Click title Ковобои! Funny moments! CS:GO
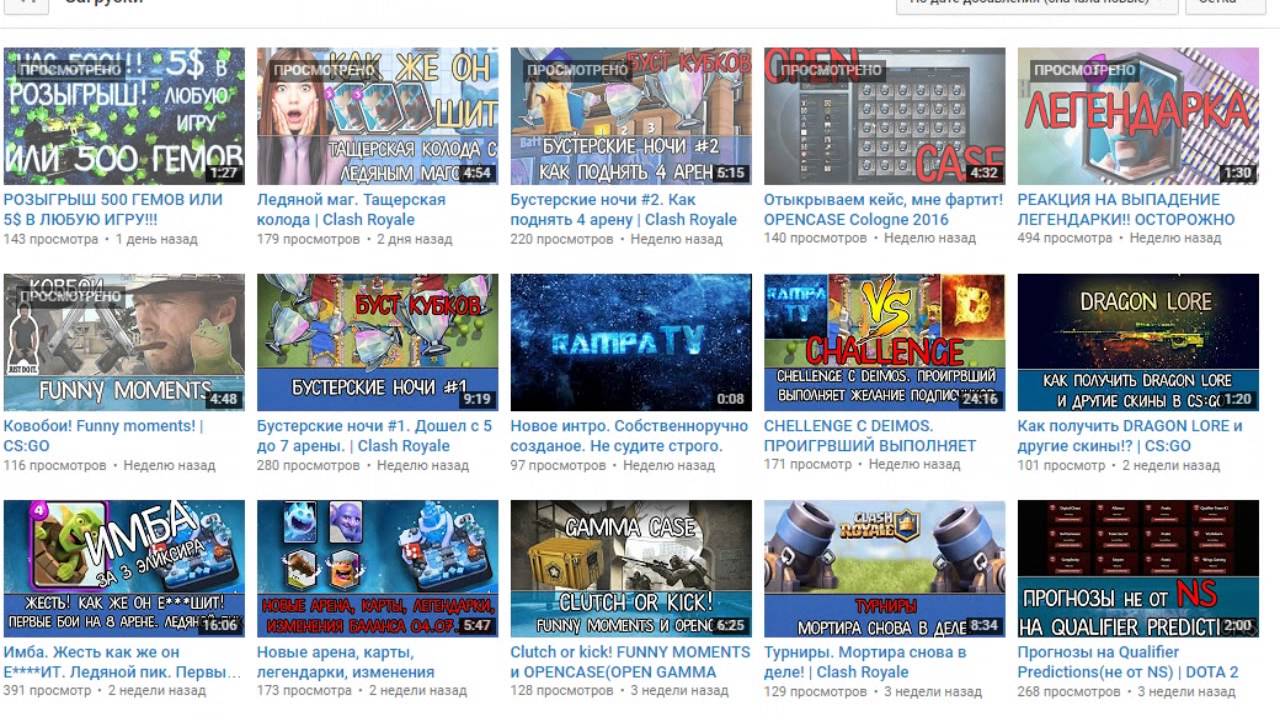Image resolution: width=1280 pixels, height=720 pixels. tap(104, 436)
